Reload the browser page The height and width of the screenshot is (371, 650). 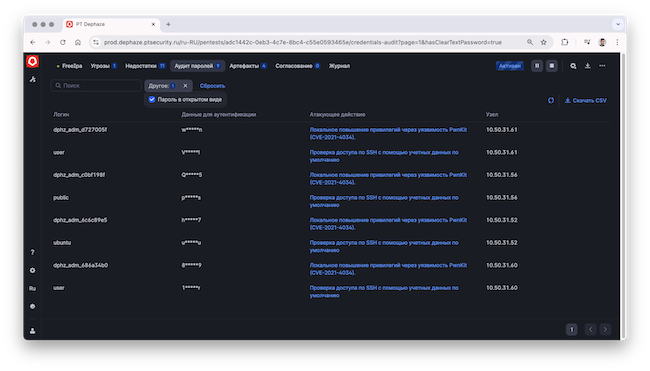(x=63, y=42)
